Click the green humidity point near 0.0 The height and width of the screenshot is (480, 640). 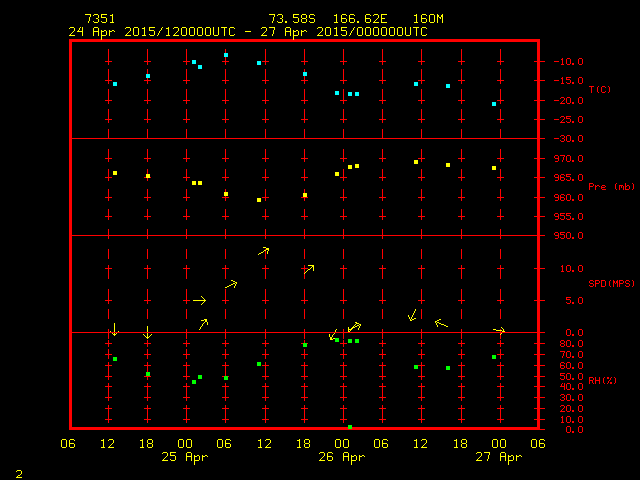pyautogui.click(x=350, y=427)
